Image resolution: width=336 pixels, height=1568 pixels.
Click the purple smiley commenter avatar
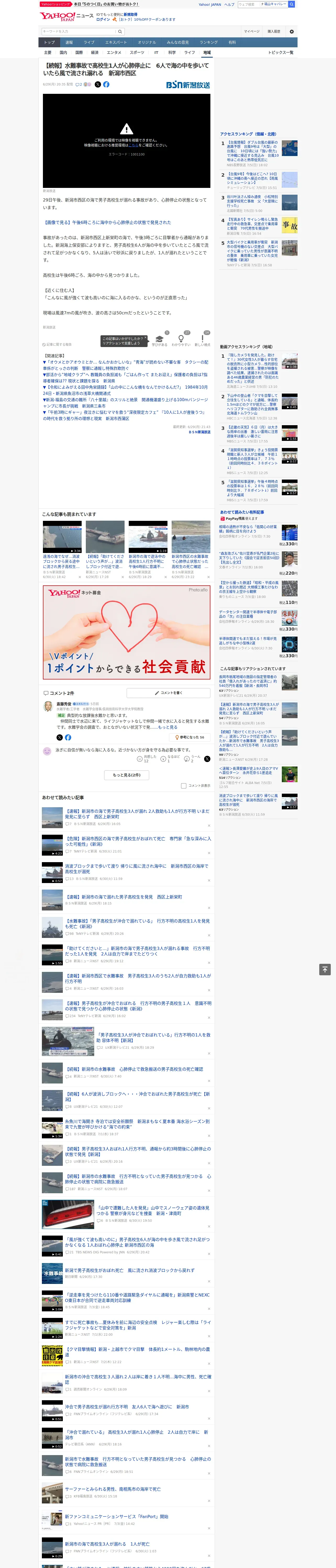pyautogui.click(x=47, y=751)
